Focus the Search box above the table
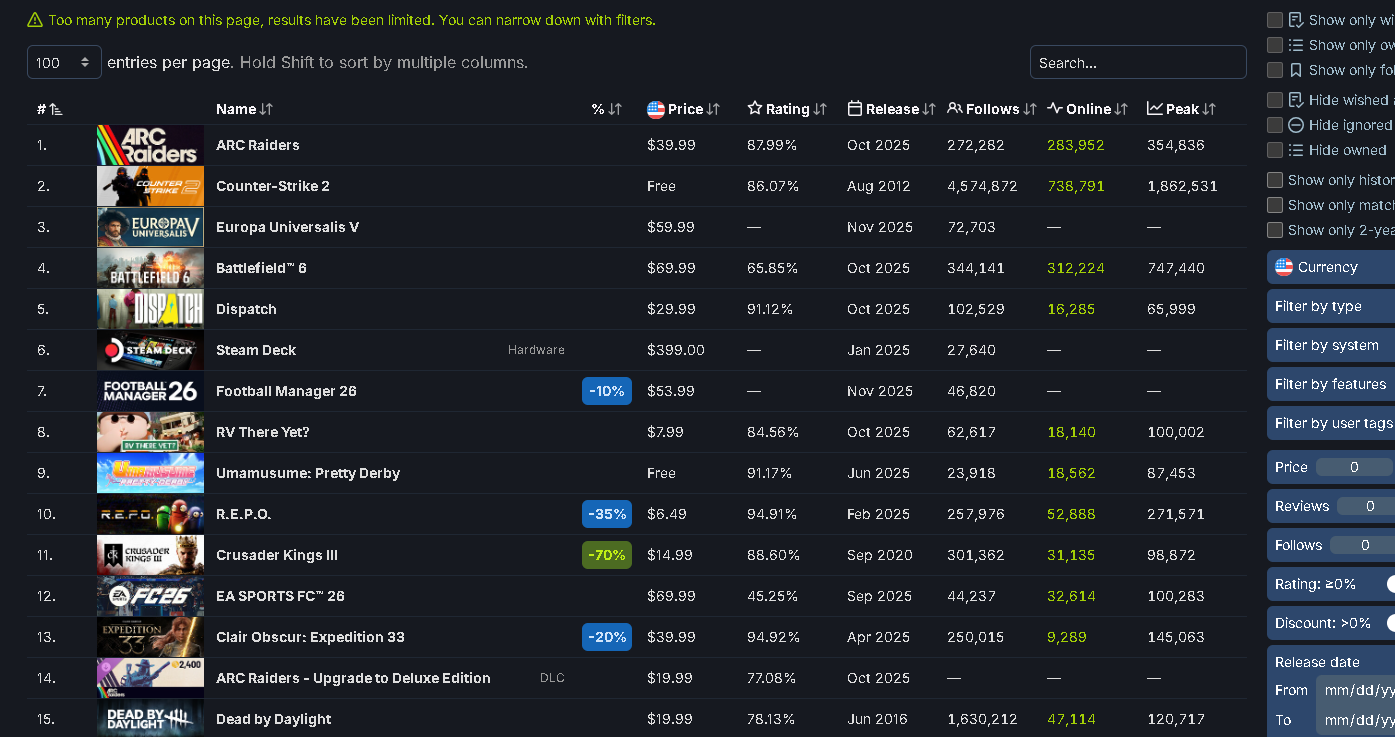The width and height of the screenshot is (1395, 737). tap(1138, 62)
